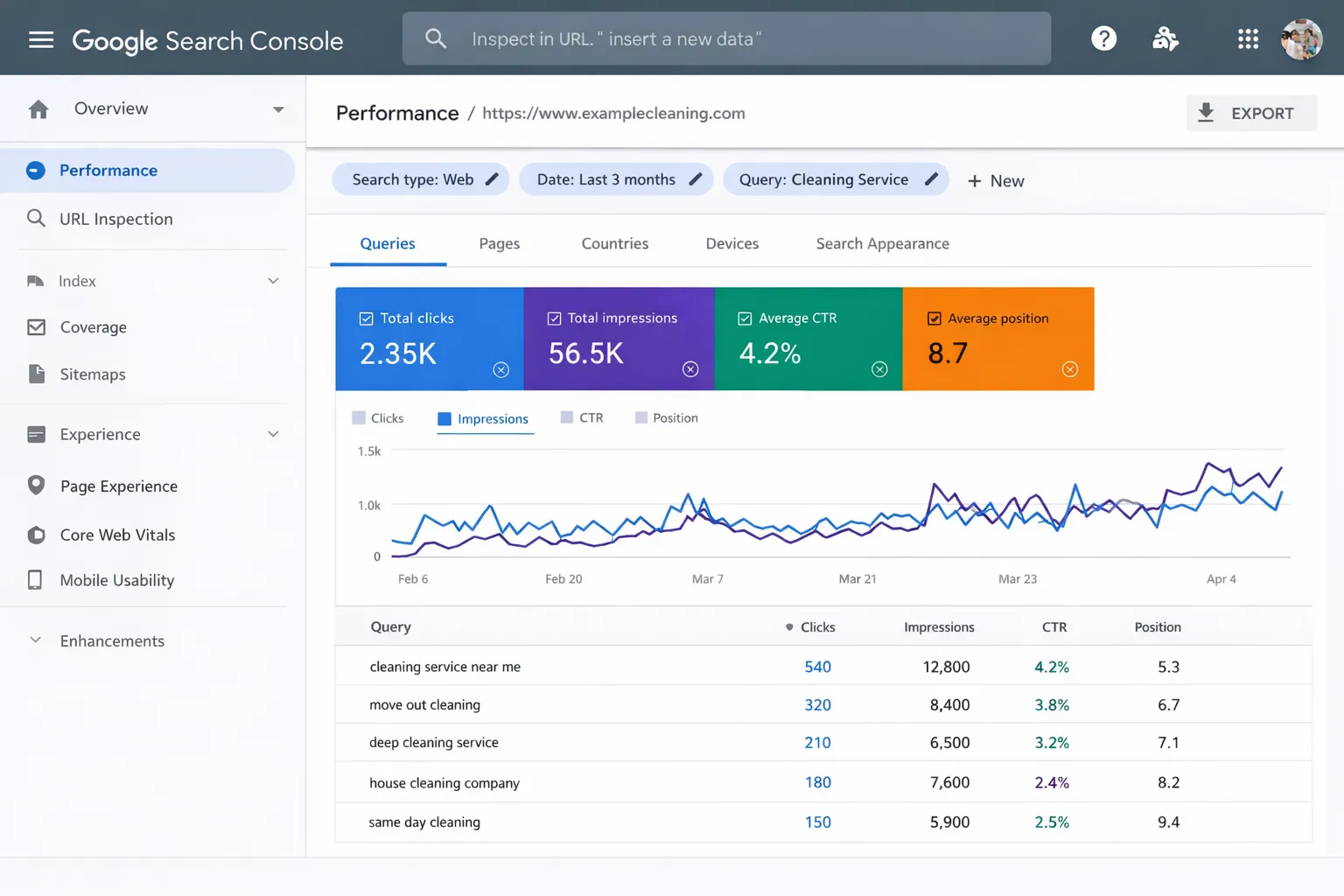Viewport: 1344px width, 896px height.
Task: Edit the 'Cleaning Service' query filter
Action: [x=929, y=178]
